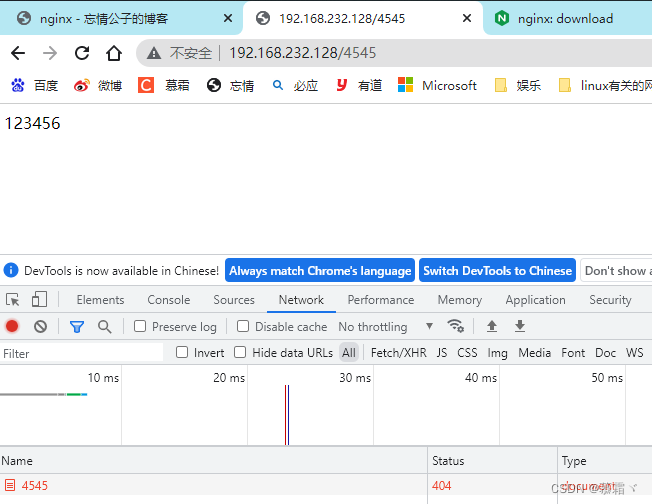Click Switch DevTools to Chinese button
Viewport: 652px width, 504px height.
click(497, 270)
